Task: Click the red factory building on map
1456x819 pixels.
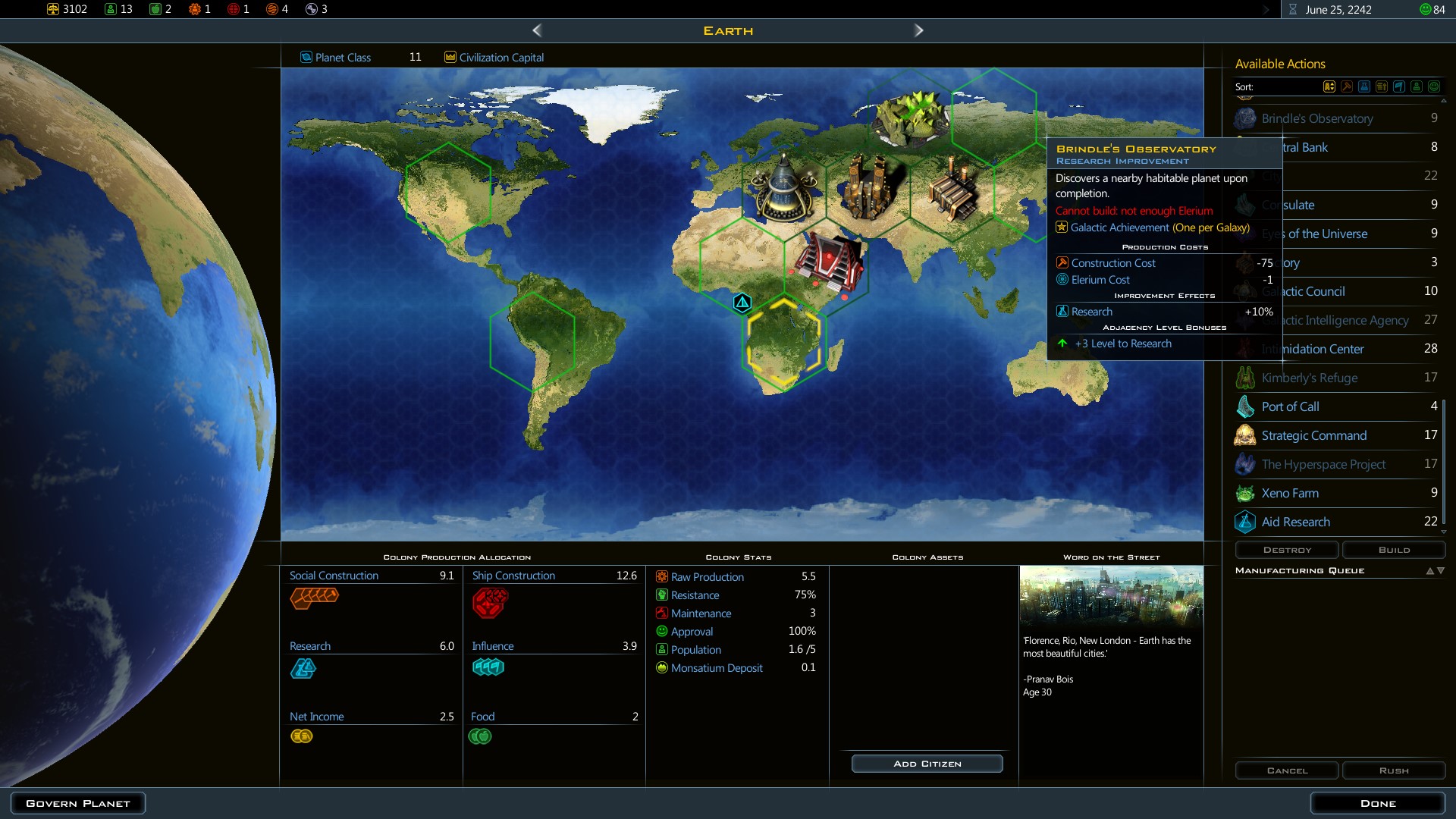Action: pos(829,260)
